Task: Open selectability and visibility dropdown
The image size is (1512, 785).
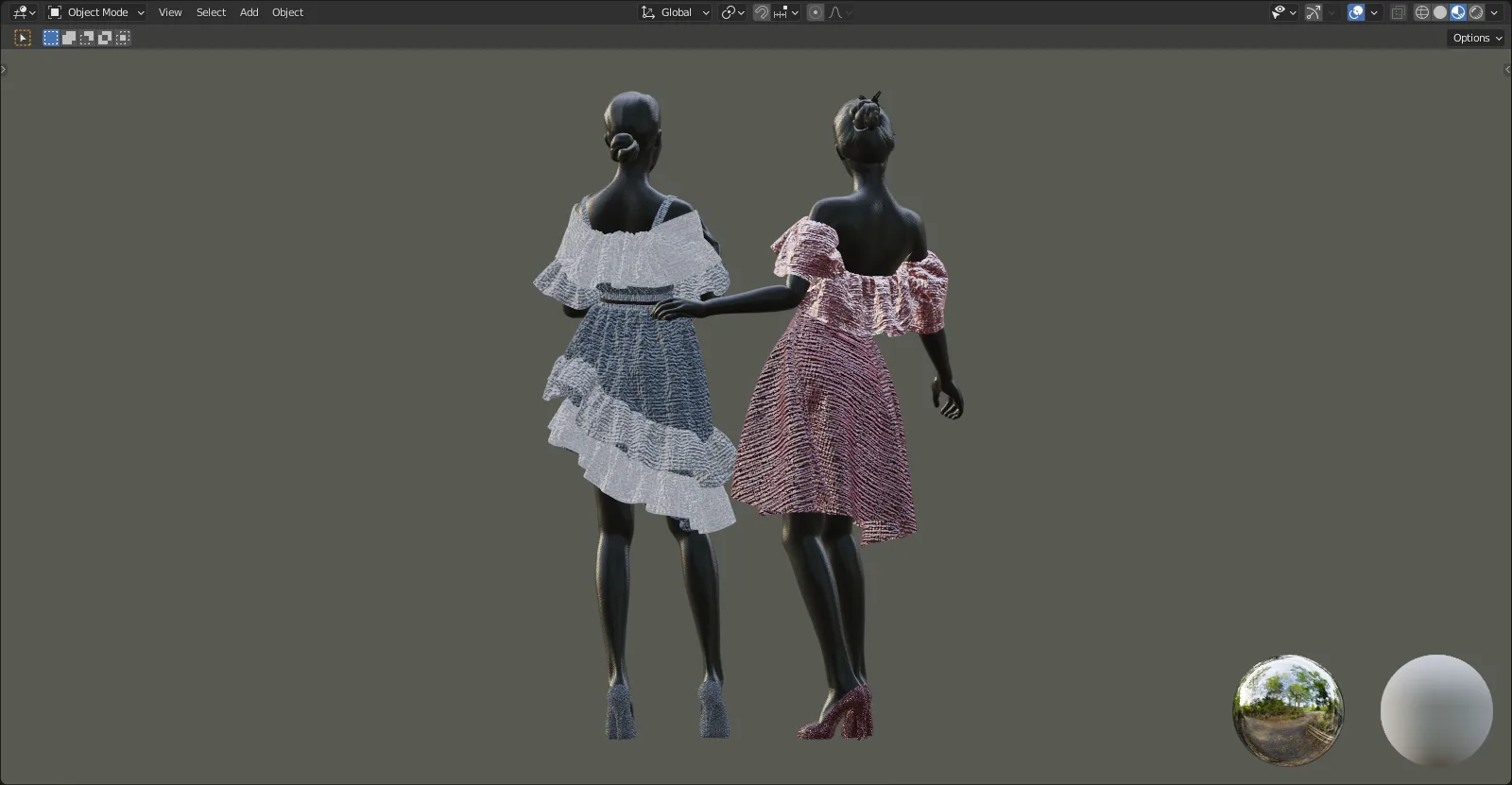Action: click(1283, 12)
